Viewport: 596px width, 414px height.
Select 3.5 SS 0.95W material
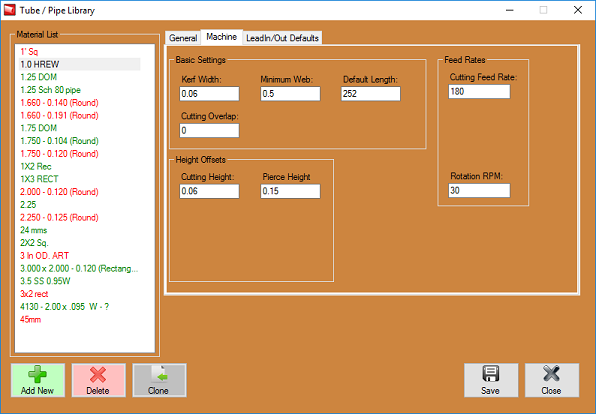[x=45, y=281]
